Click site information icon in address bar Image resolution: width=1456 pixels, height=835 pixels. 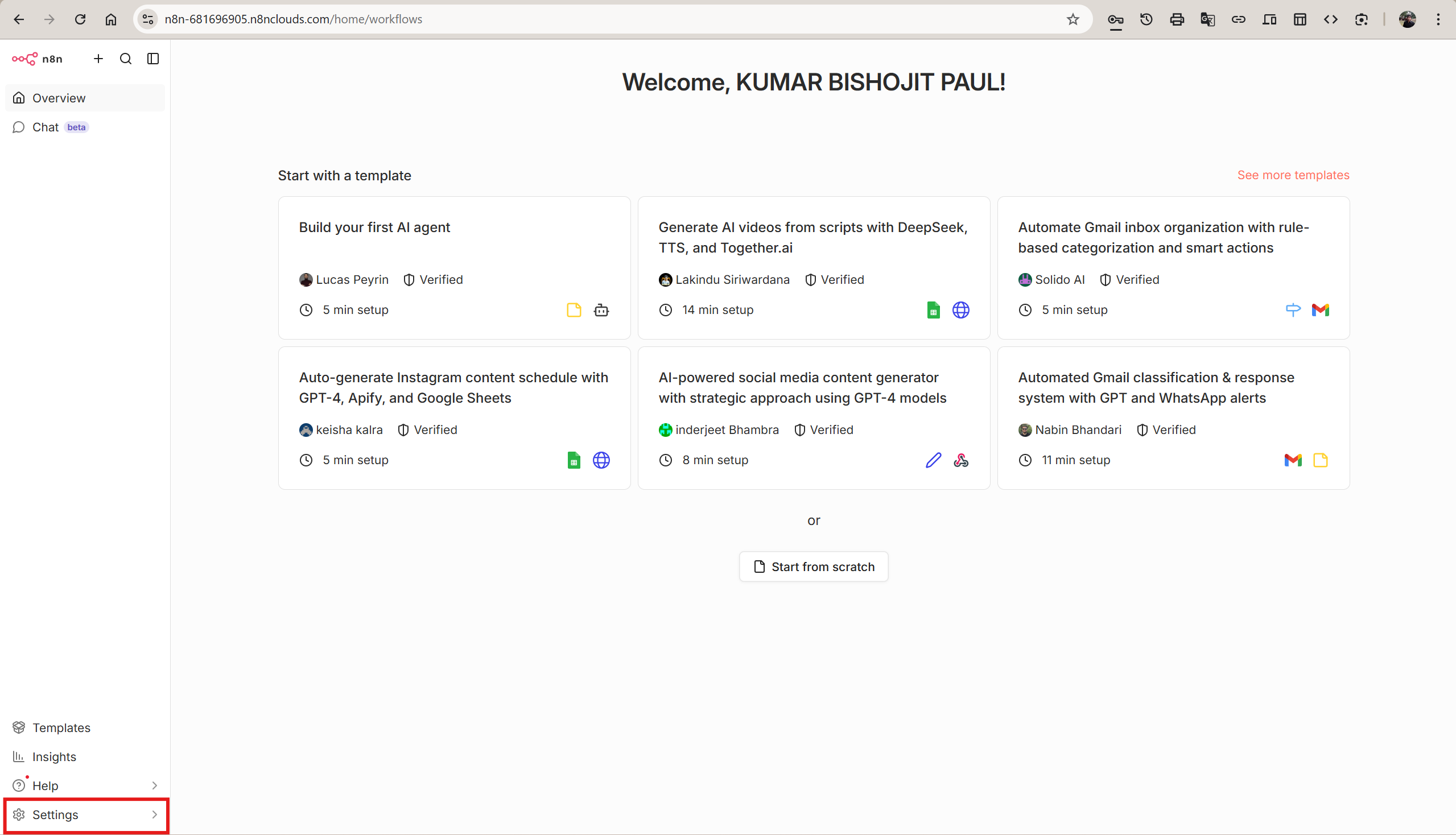tap(148, 19)
